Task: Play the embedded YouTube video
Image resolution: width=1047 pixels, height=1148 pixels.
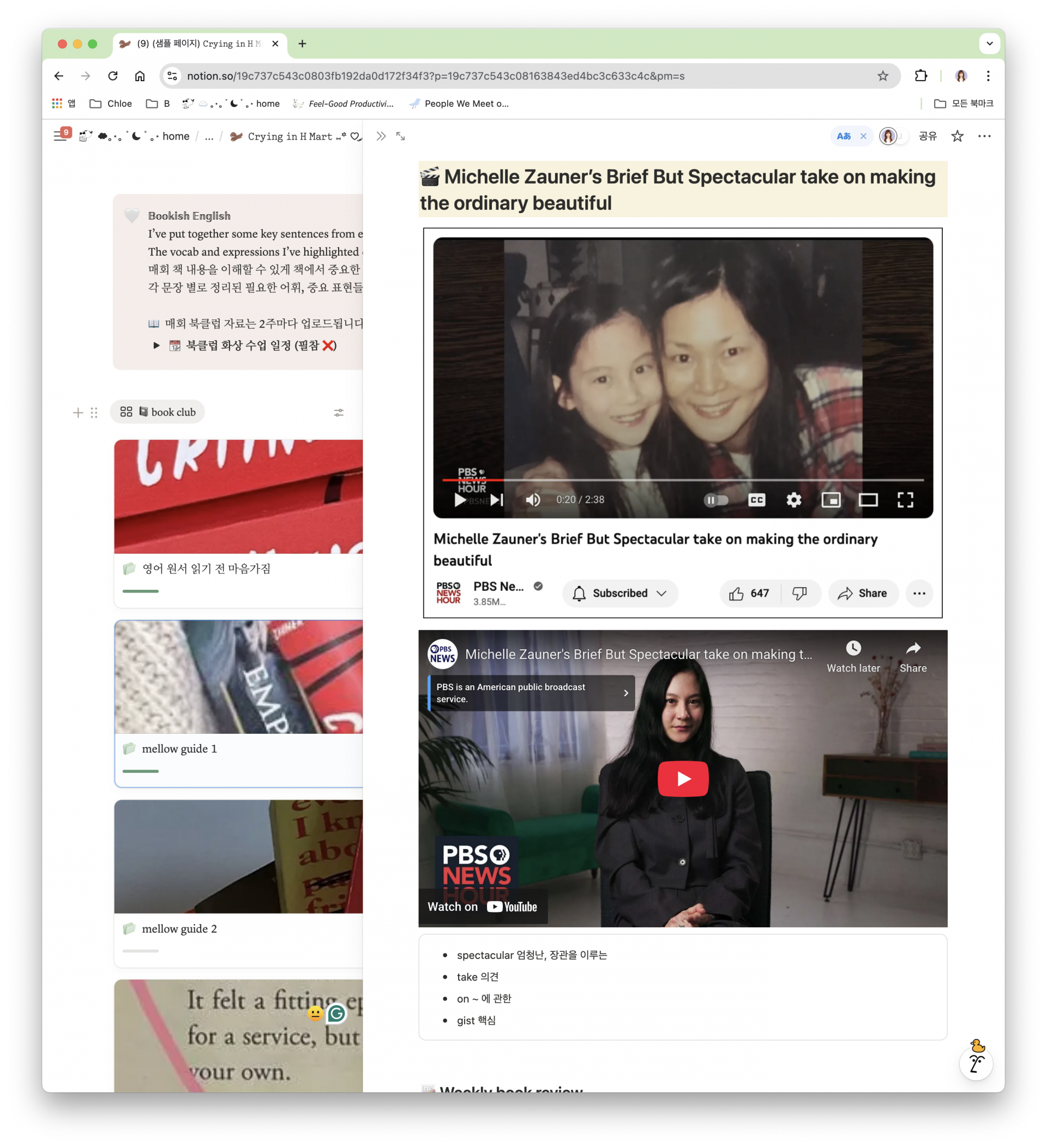Action: point(682,778)
